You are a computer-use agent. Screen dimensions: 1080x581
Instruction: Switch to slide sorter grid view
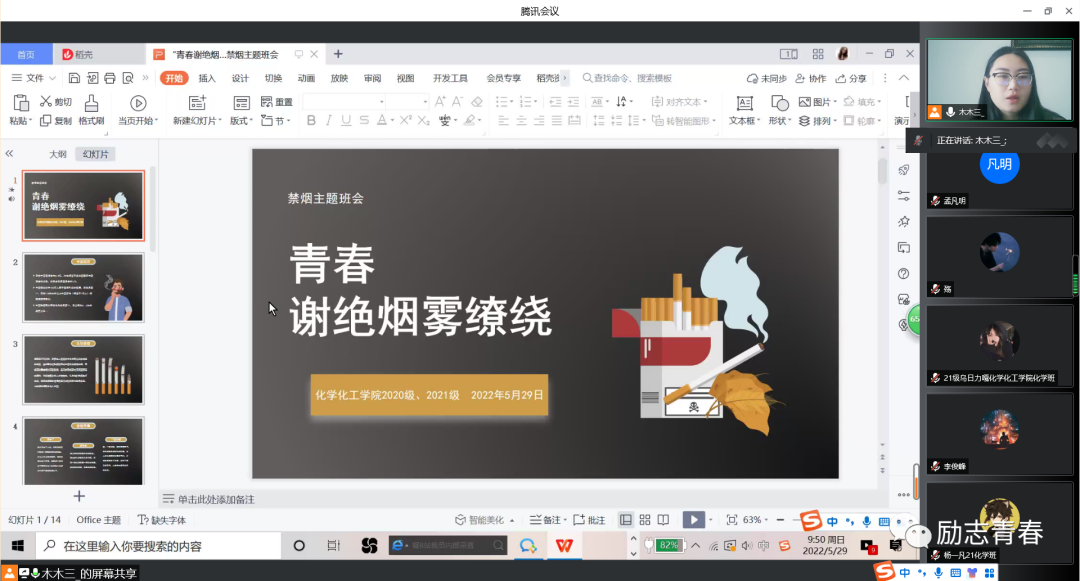[644, 520]
